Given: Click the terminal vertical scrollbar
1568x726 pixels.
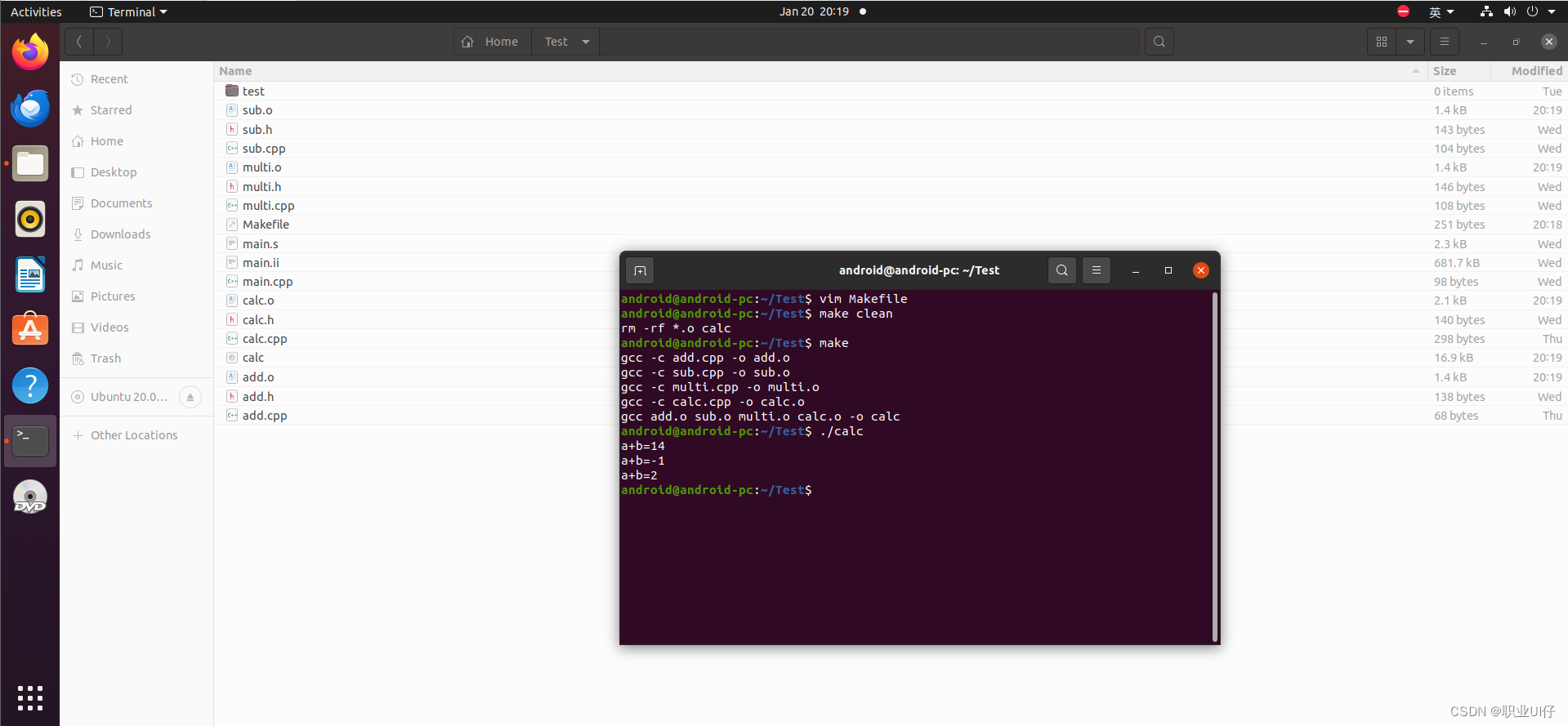Looking at the screenshot, I should point(1215,466).
